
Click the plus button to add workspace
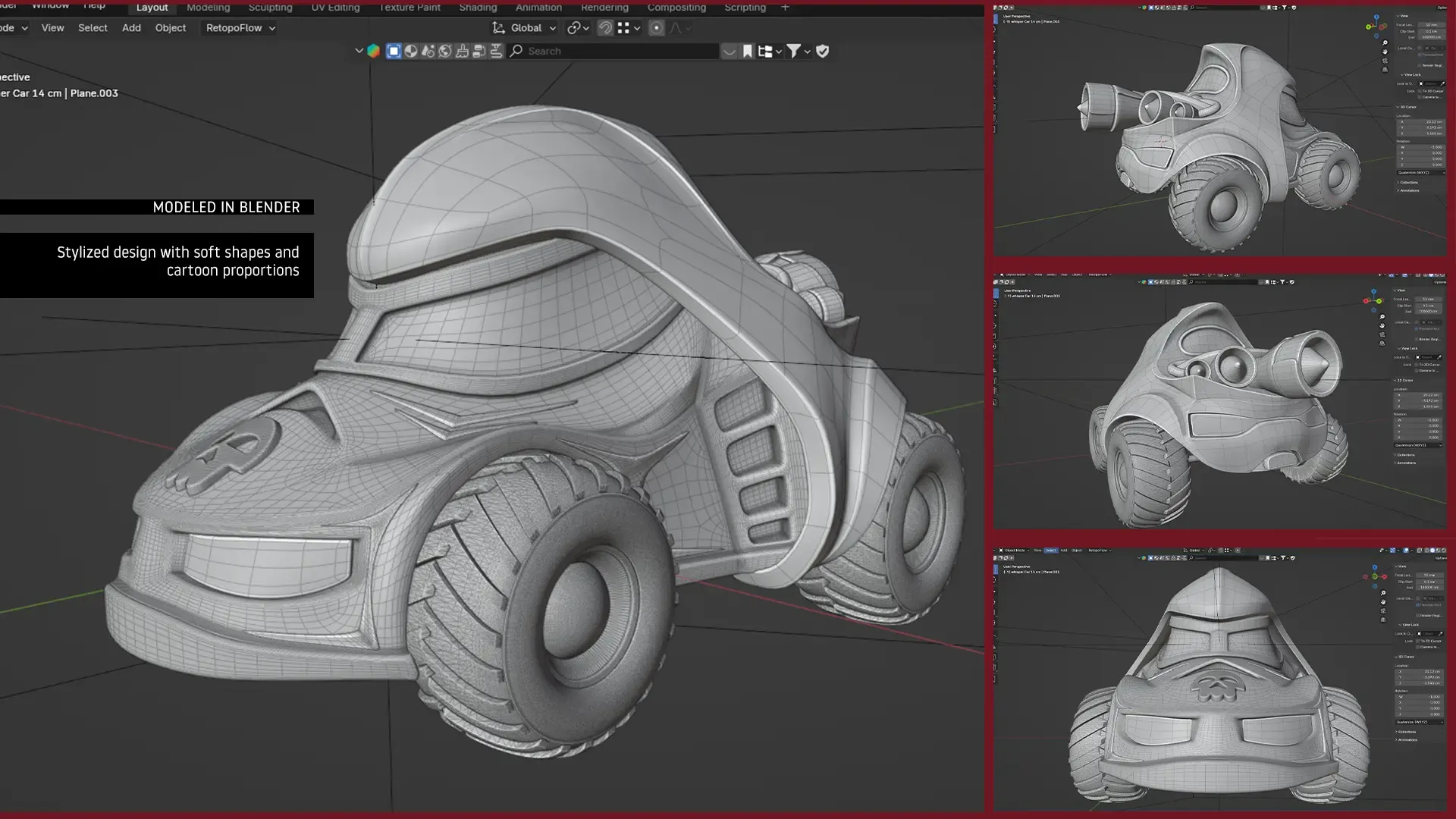pos(786,8)
